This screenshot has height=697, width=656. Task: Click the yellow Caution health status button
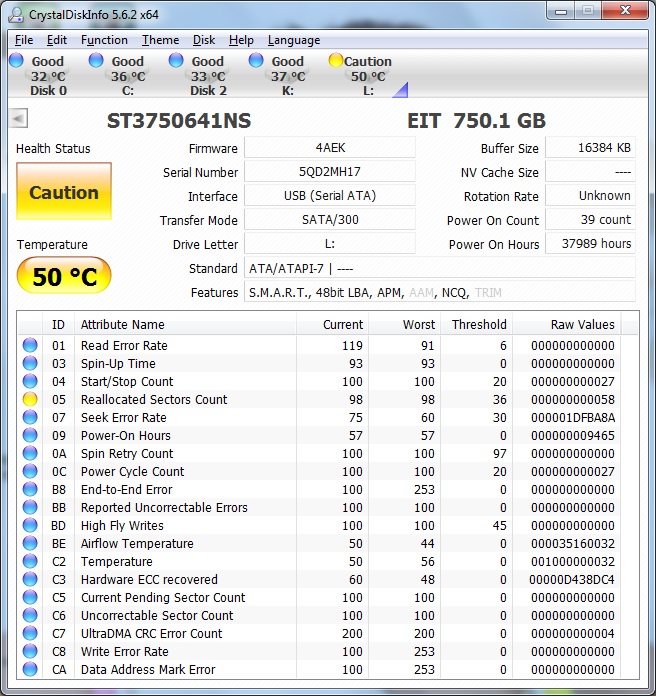(64, 191)
